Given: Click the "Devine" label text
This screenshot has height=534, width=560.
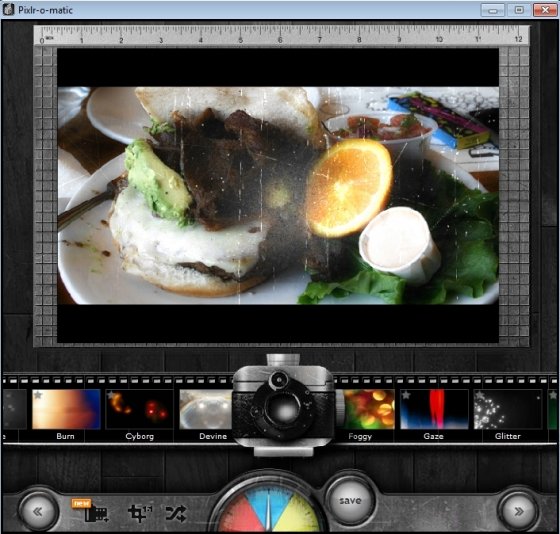Looking at the screenshot, I should tap(213, 436).
